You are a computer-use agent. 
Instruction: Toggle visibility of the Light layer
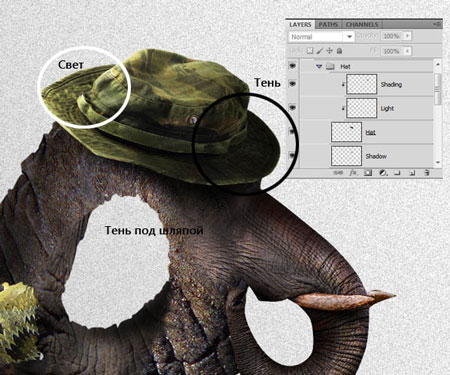point(292,108)
